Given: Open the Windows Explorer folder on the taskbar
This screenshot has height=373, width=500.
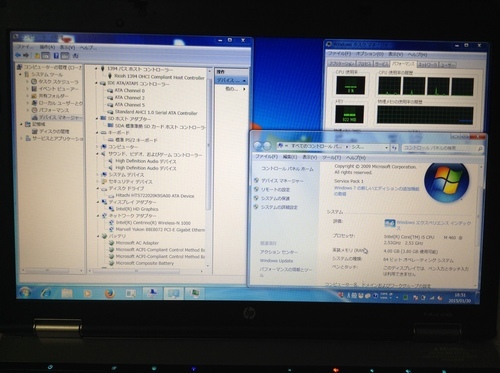Looking at the screenshot, I should click(x=67, y=293).
